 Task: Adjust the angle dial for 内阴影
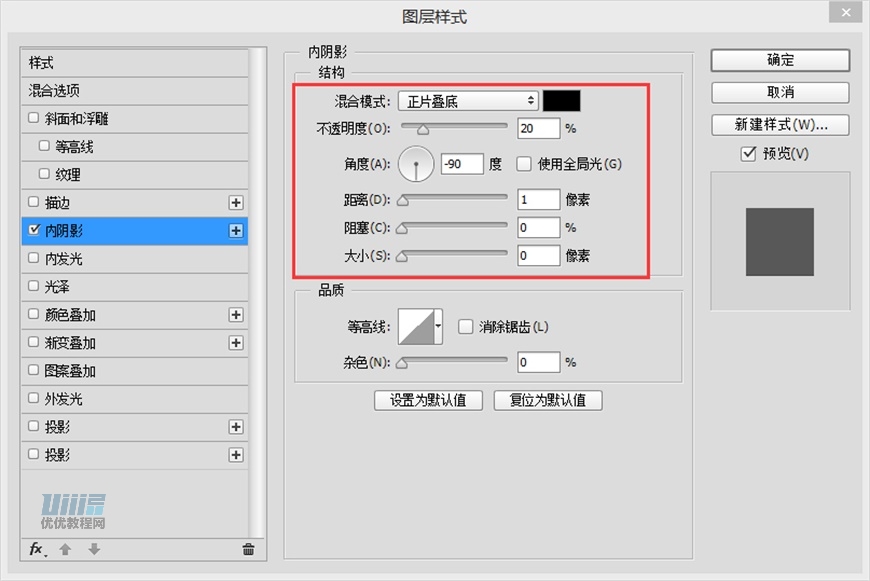415,163
